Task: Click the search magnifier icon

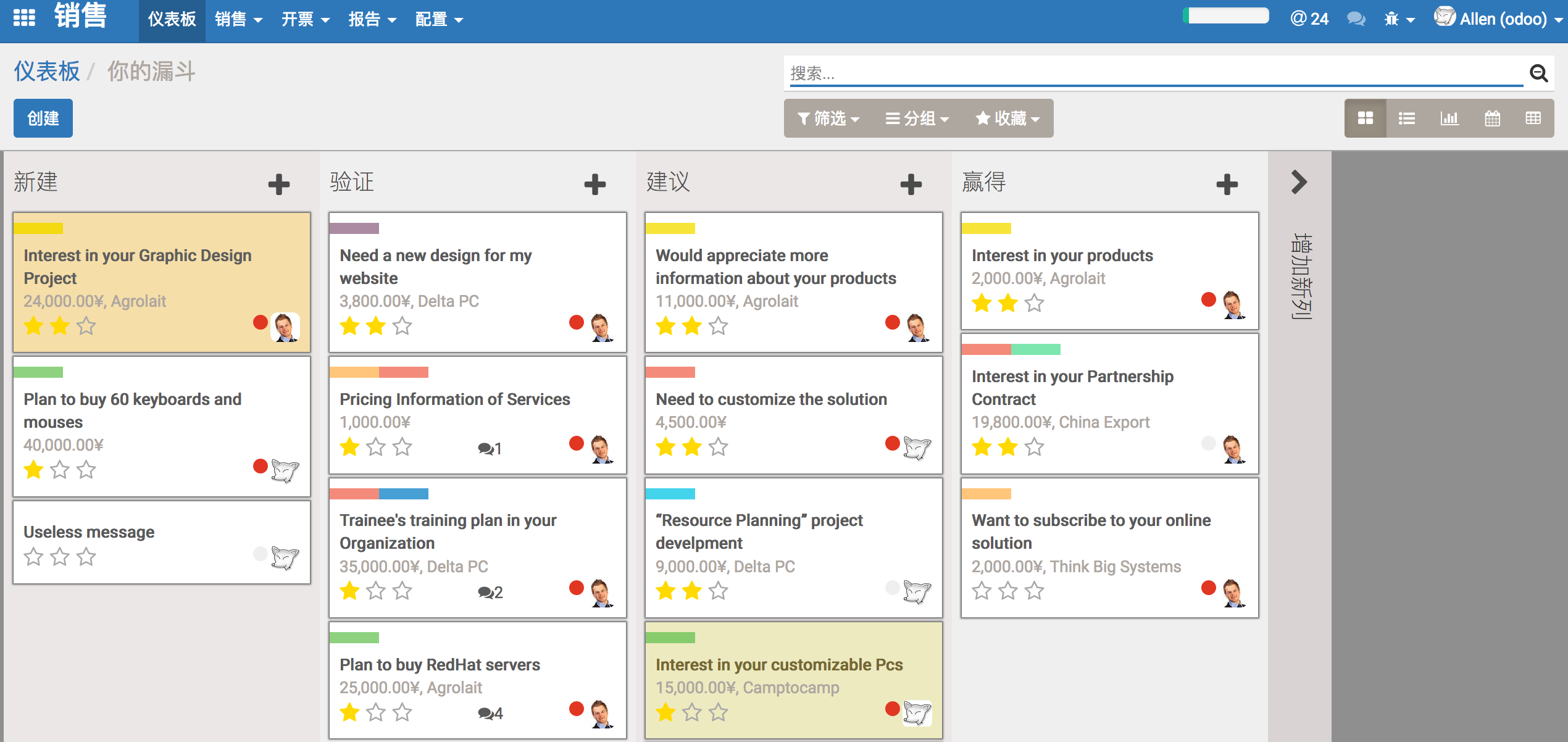Action: pos(1538,73)
